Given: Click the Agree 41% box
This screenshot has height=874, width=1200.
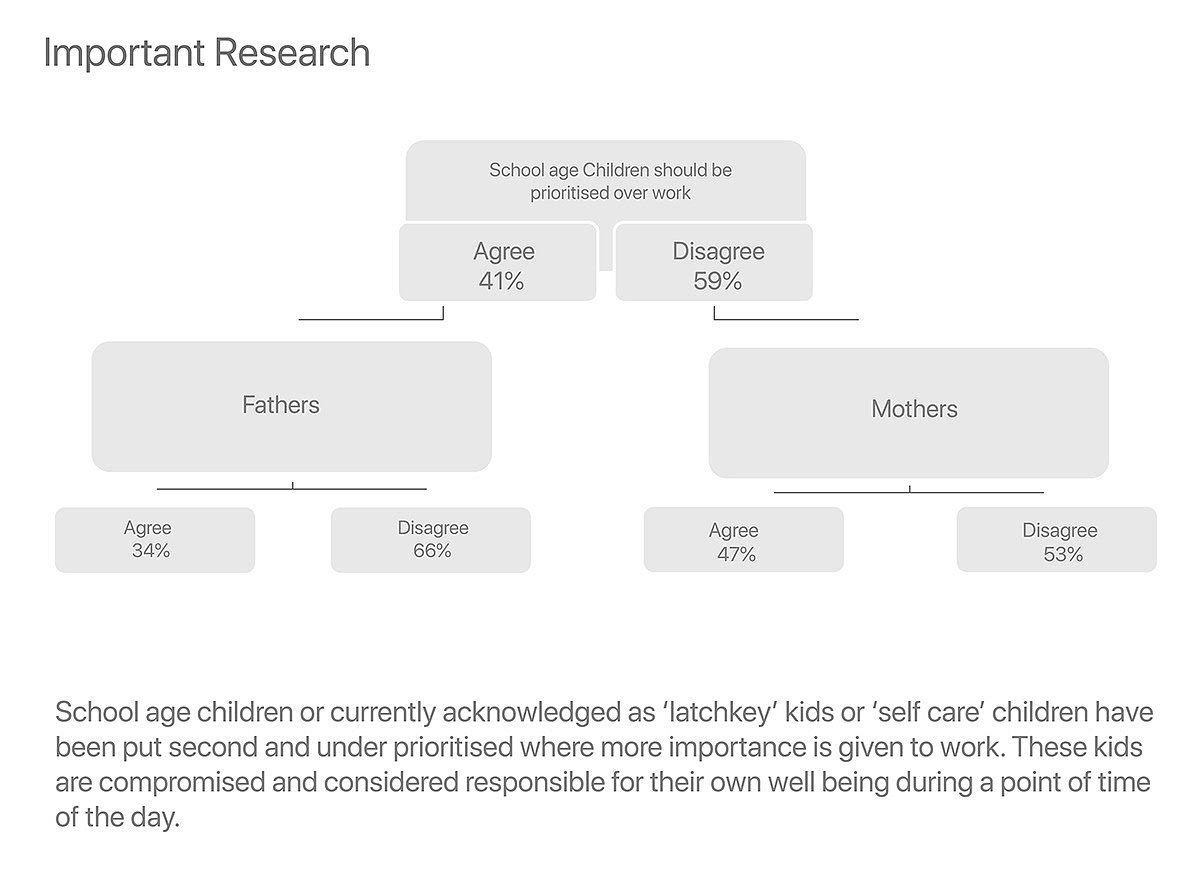Looking at the screenshot, I should 498,264.
